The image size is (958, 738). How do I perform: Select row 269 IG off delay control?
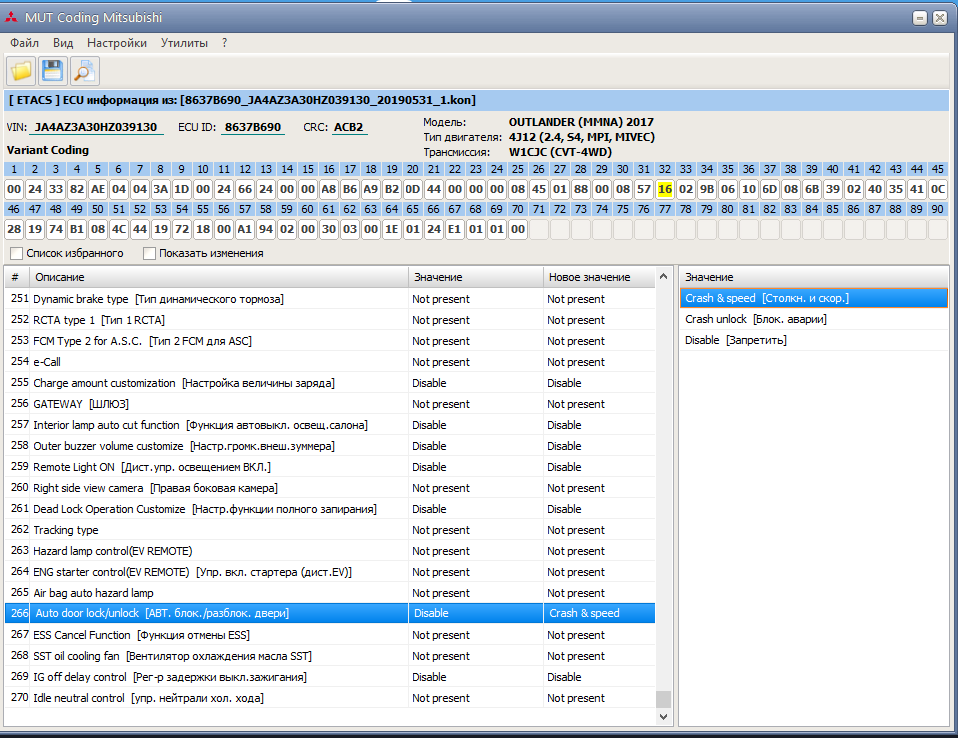tap(330, 677)
